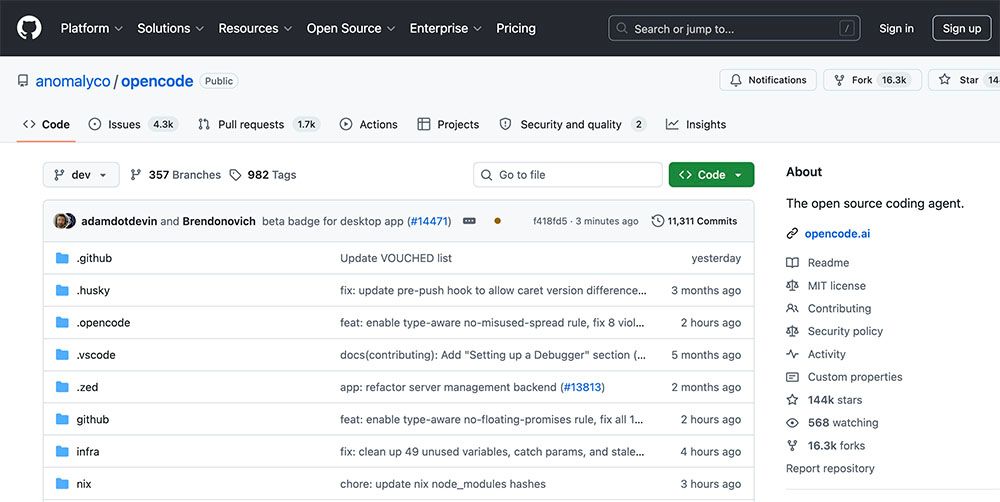Click Report repository link

click(830, 468)
